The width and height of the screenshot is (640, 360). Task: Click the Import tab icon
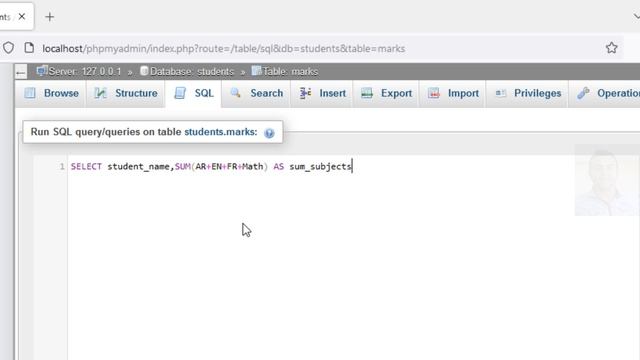coord(434,93)
